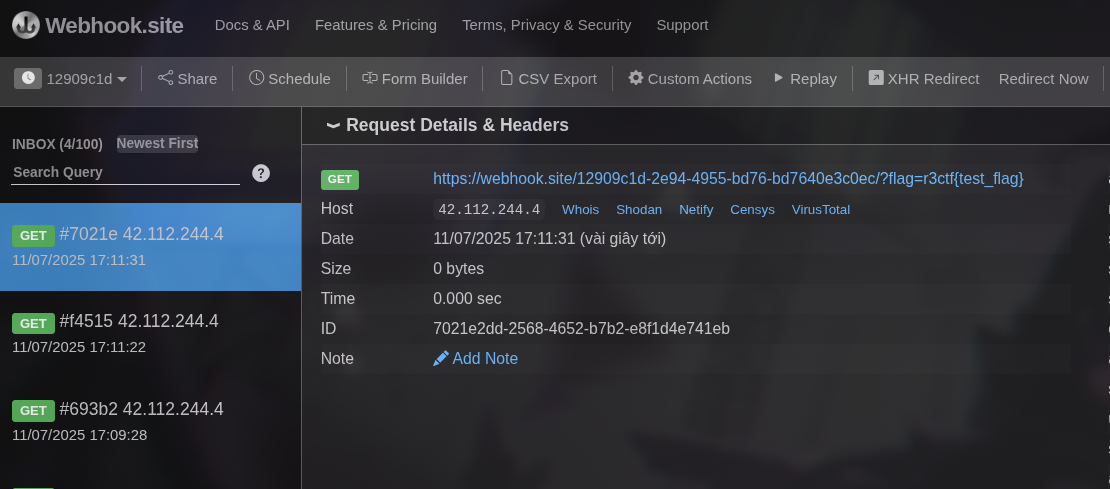This screenshot has width=1110, height=489.
Task: Toggle the XHR Redirect option
Action: coord(923,78)
